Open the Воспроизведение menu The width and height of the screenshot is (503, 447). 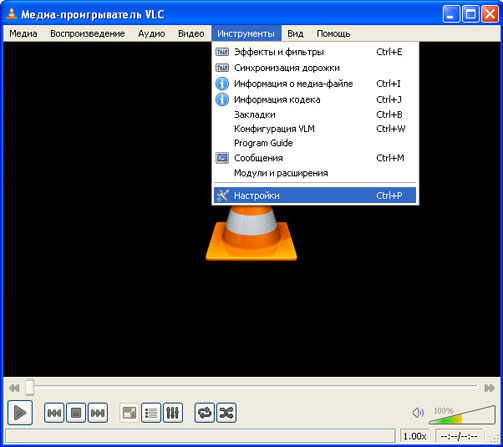[x=87, y=34]
